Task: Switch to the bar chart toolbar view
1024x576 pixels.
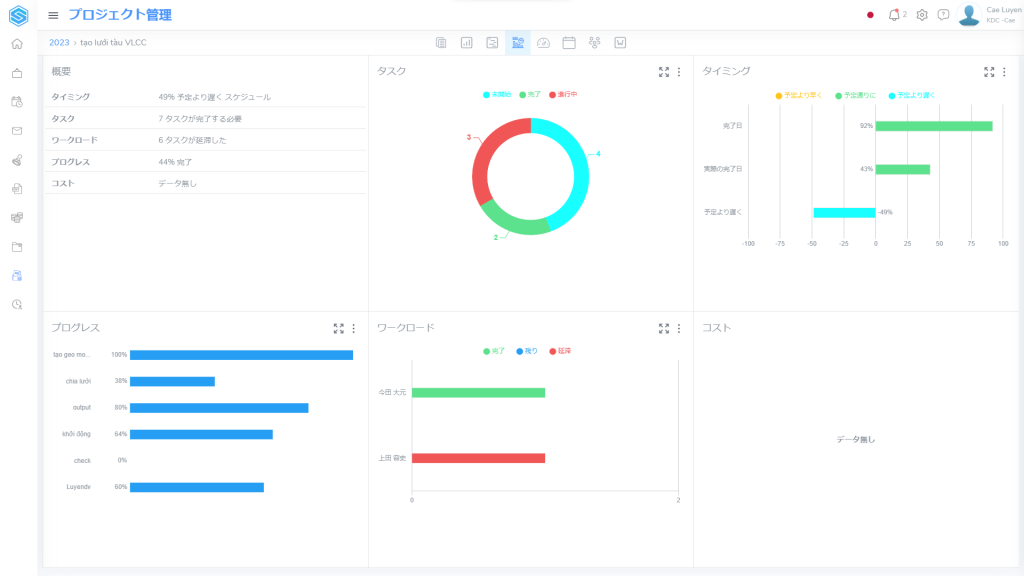Action: (x=466, y=43)
